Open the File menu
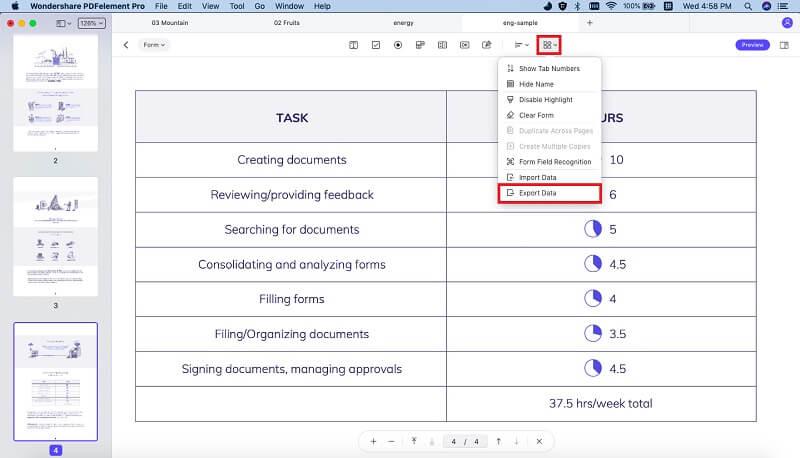Image resolution: width=800 pixels, height=458 pixels. click(x=161, y=6)
